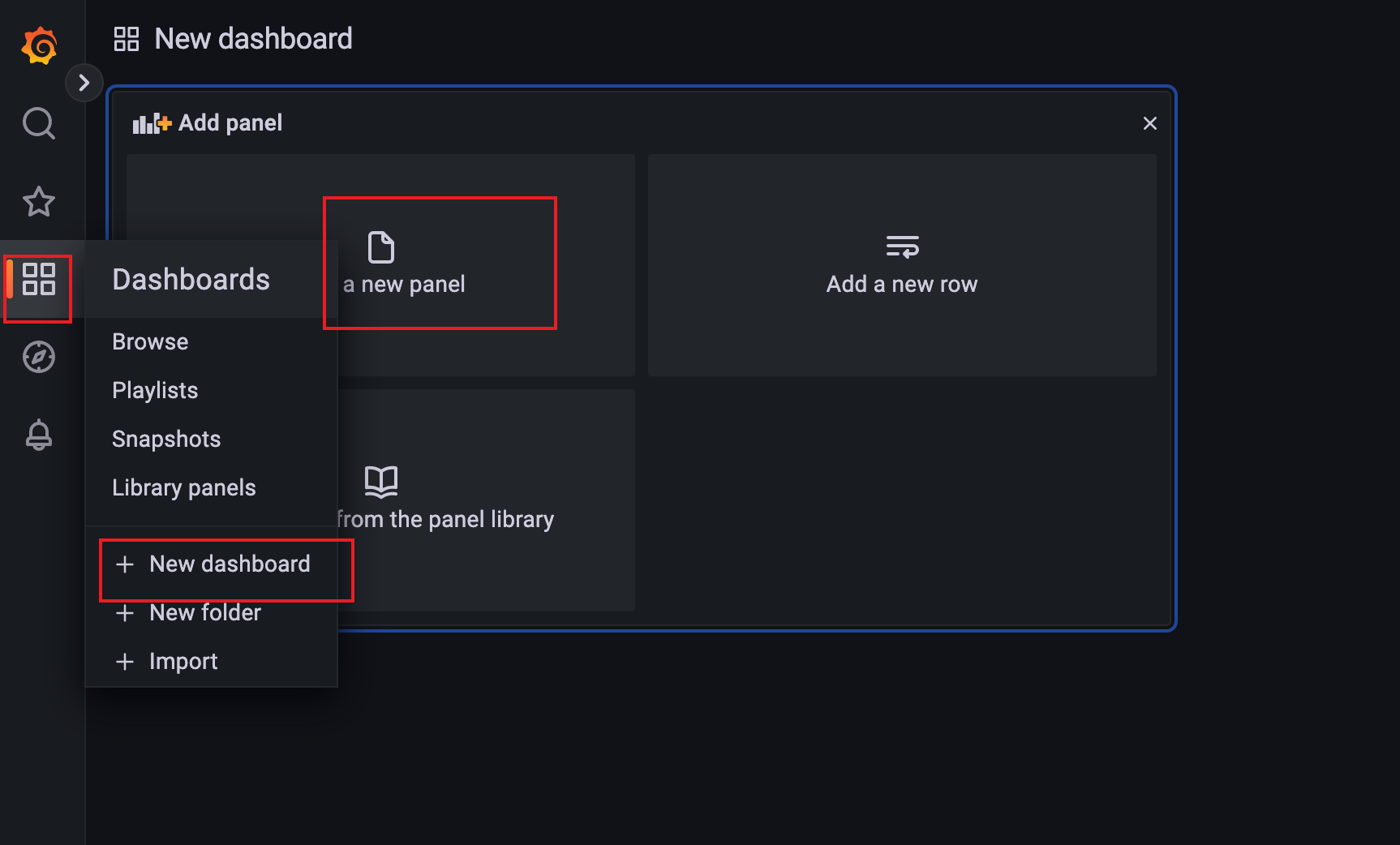The height and width of the screenshot is (845, 1400).
Task: Click the panel library book icon
Action: point(380,482)
